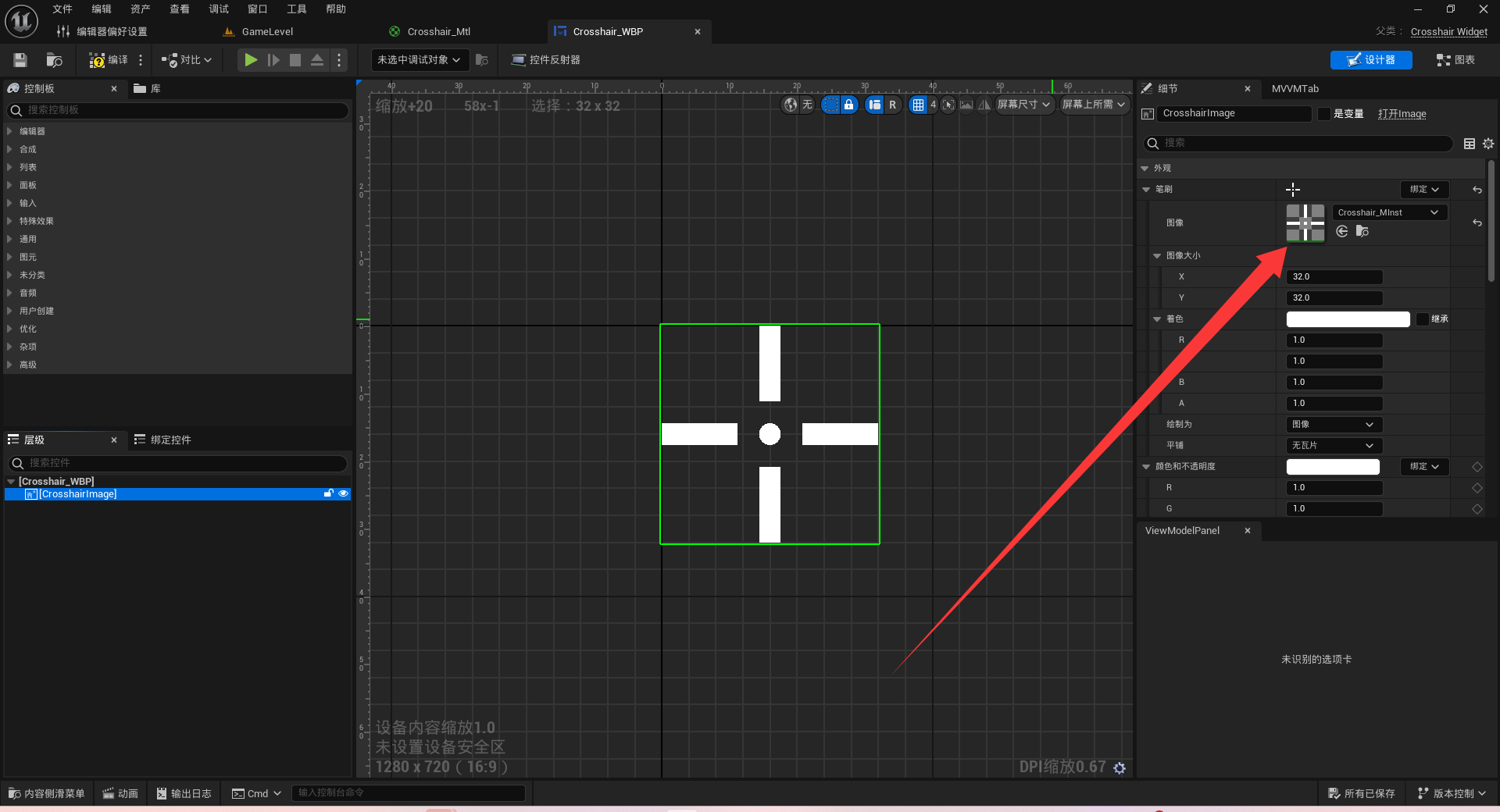Reset 笔刷 brush to default arrow
Image resolution: width=1500 pixels, height=812 pixels.
tap(1477, 190)
